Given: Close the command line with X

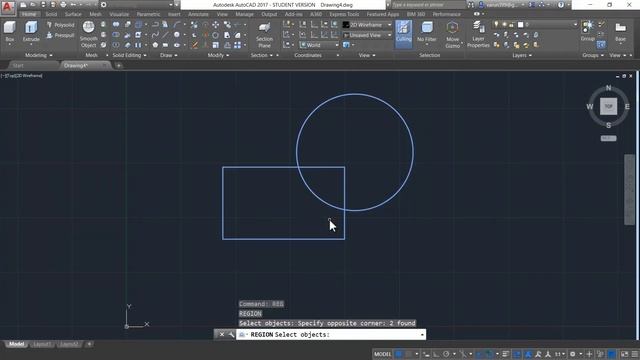Looking at the screenshot, I should (x=222, y=335).
